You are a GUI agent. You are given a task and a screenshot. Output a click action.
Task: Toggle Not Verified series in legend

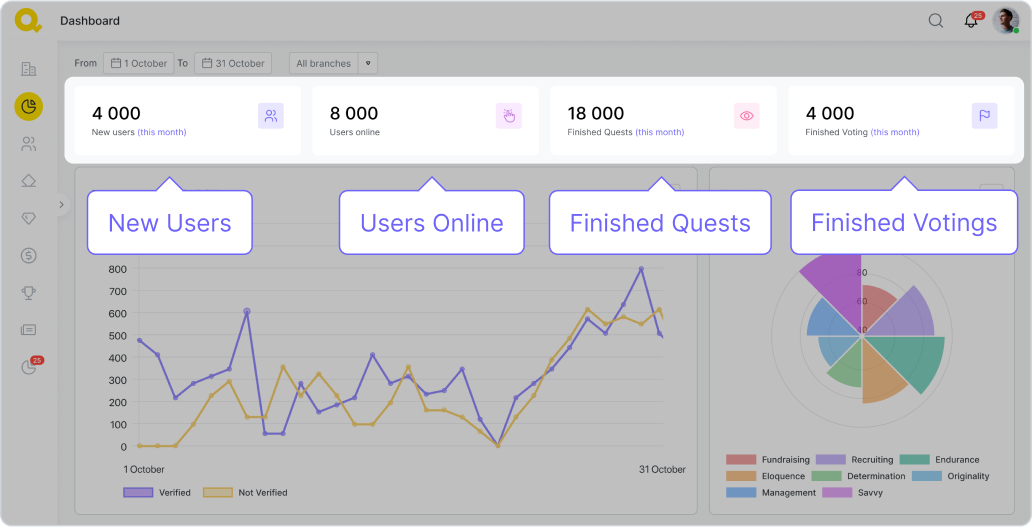tap(245, 492)
